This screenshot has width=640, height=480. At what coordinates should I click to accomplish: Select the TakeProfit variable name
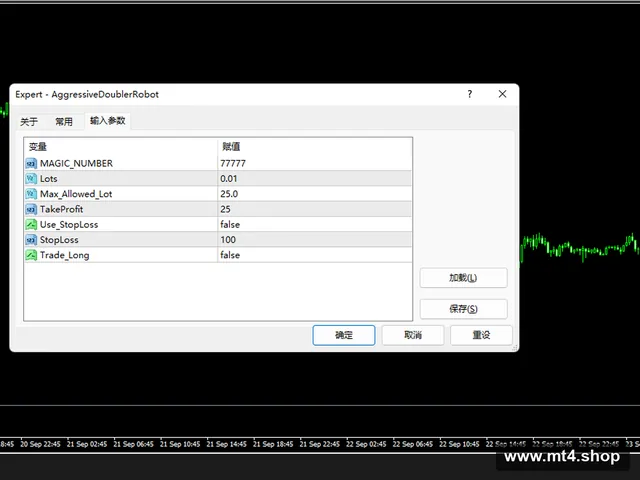coord(62,209)
